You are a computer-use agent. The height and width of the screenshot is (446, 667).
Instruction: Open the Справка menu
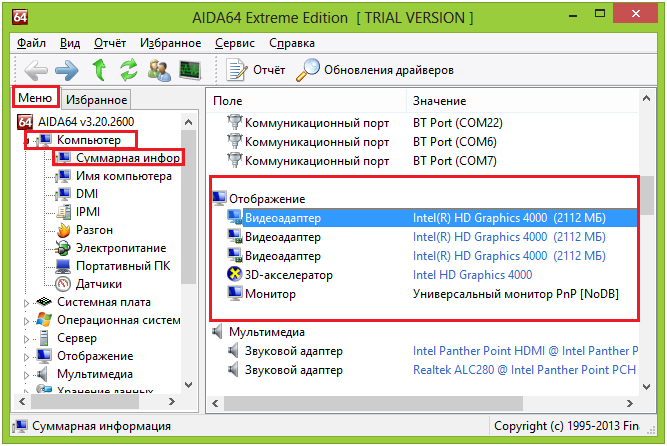click(292, 43)
